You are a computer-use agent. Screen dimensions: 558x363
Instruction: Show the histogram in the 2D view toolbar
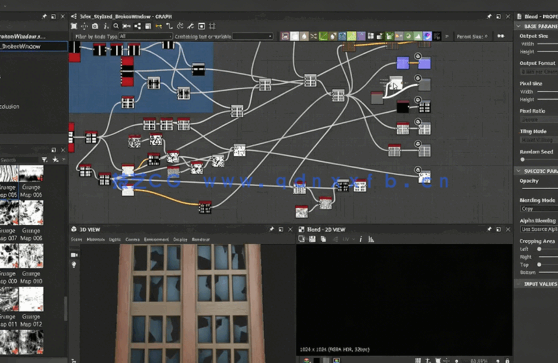coord(371,239)
